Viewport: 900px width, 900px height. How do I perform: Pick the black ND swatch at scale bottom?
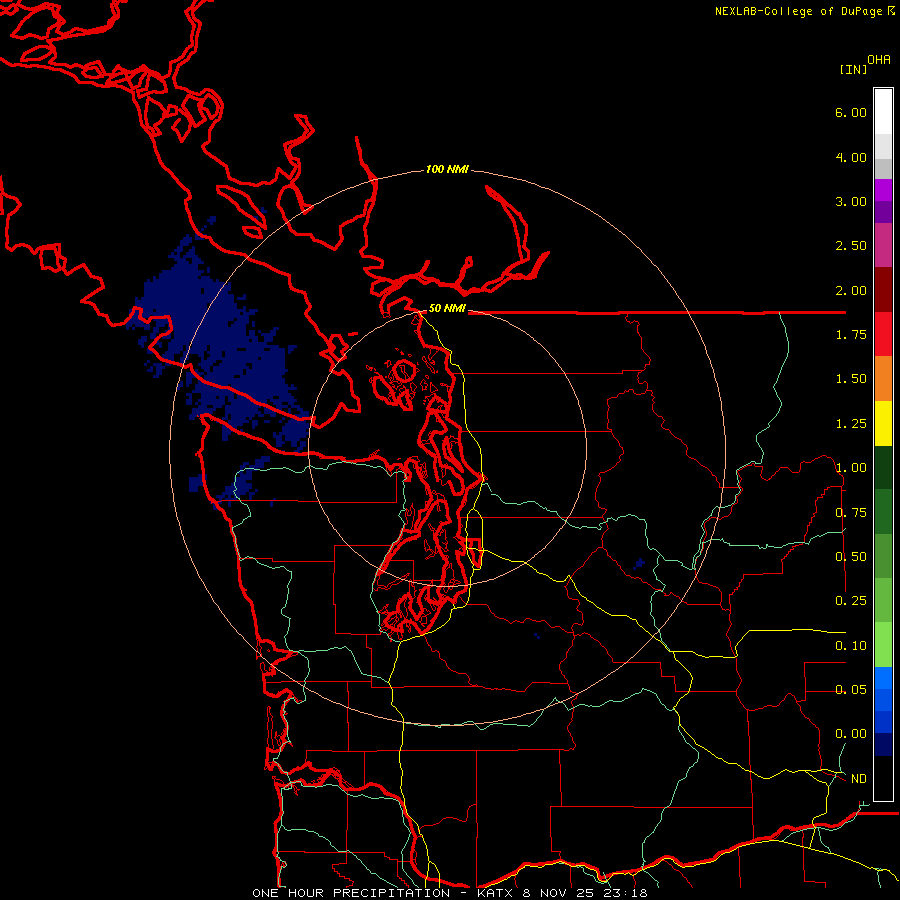pyautogui.click(x=883, y=778)
